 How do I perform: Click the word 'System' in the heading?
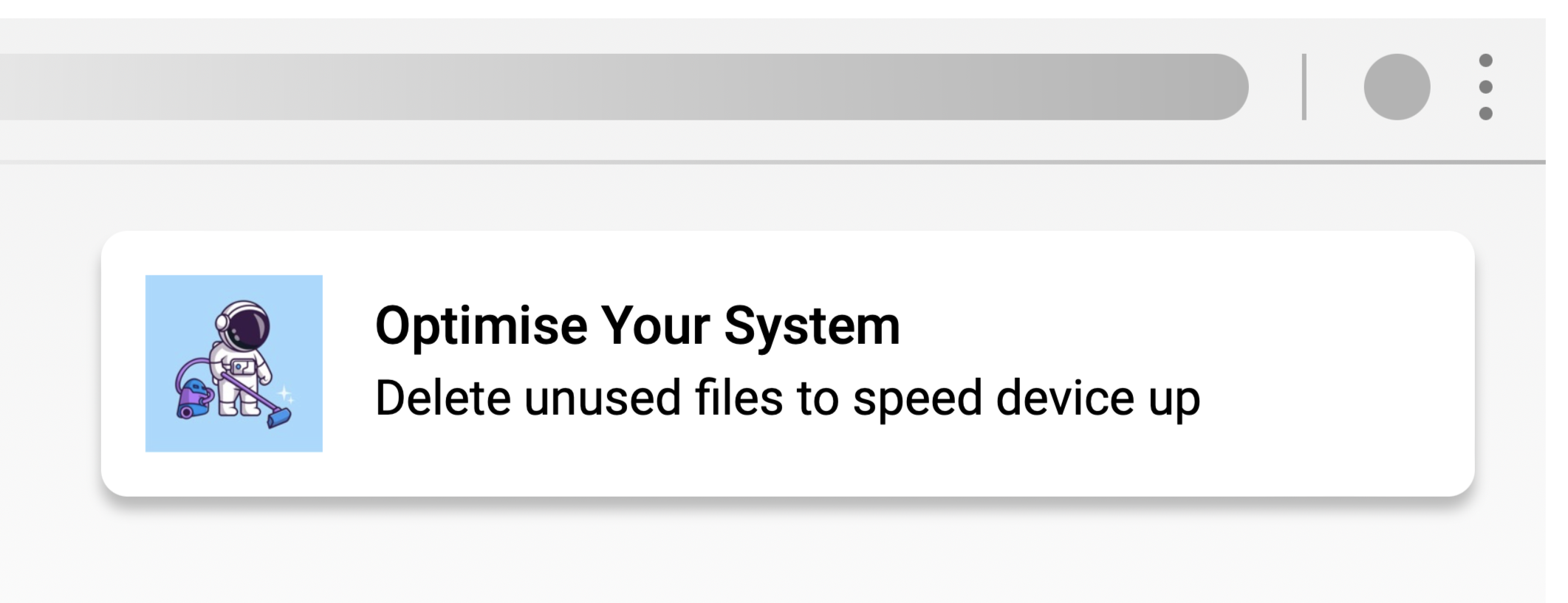pyautogui.click(x=812, y=325)
